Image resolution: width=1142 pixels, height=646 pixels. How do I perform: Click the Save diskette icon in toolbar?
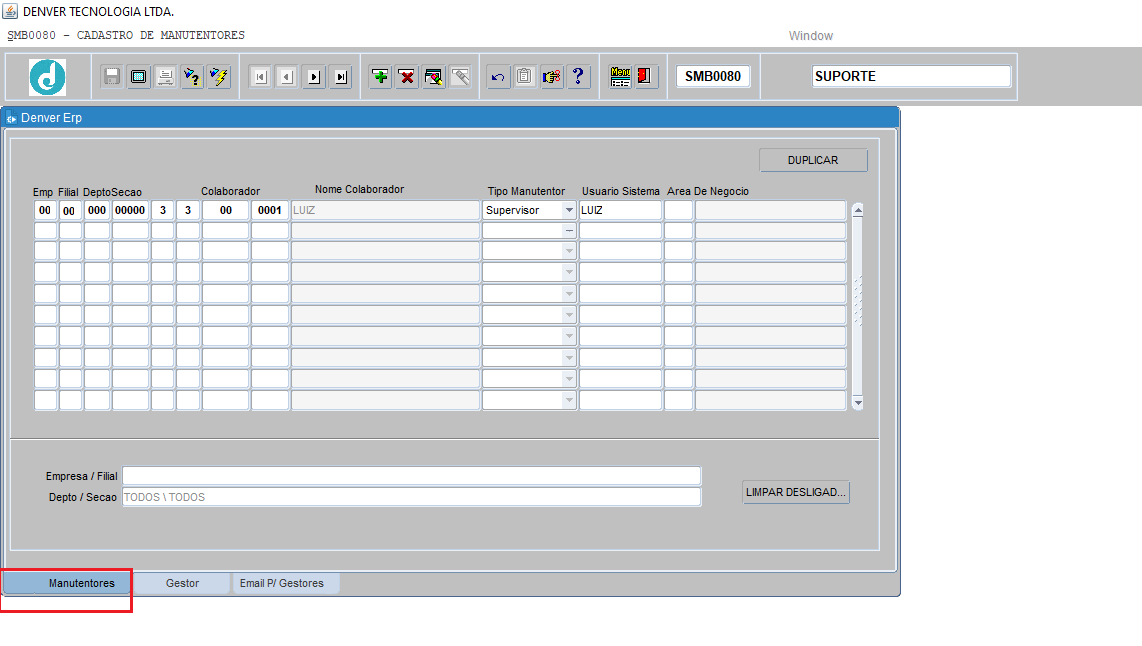111,76
